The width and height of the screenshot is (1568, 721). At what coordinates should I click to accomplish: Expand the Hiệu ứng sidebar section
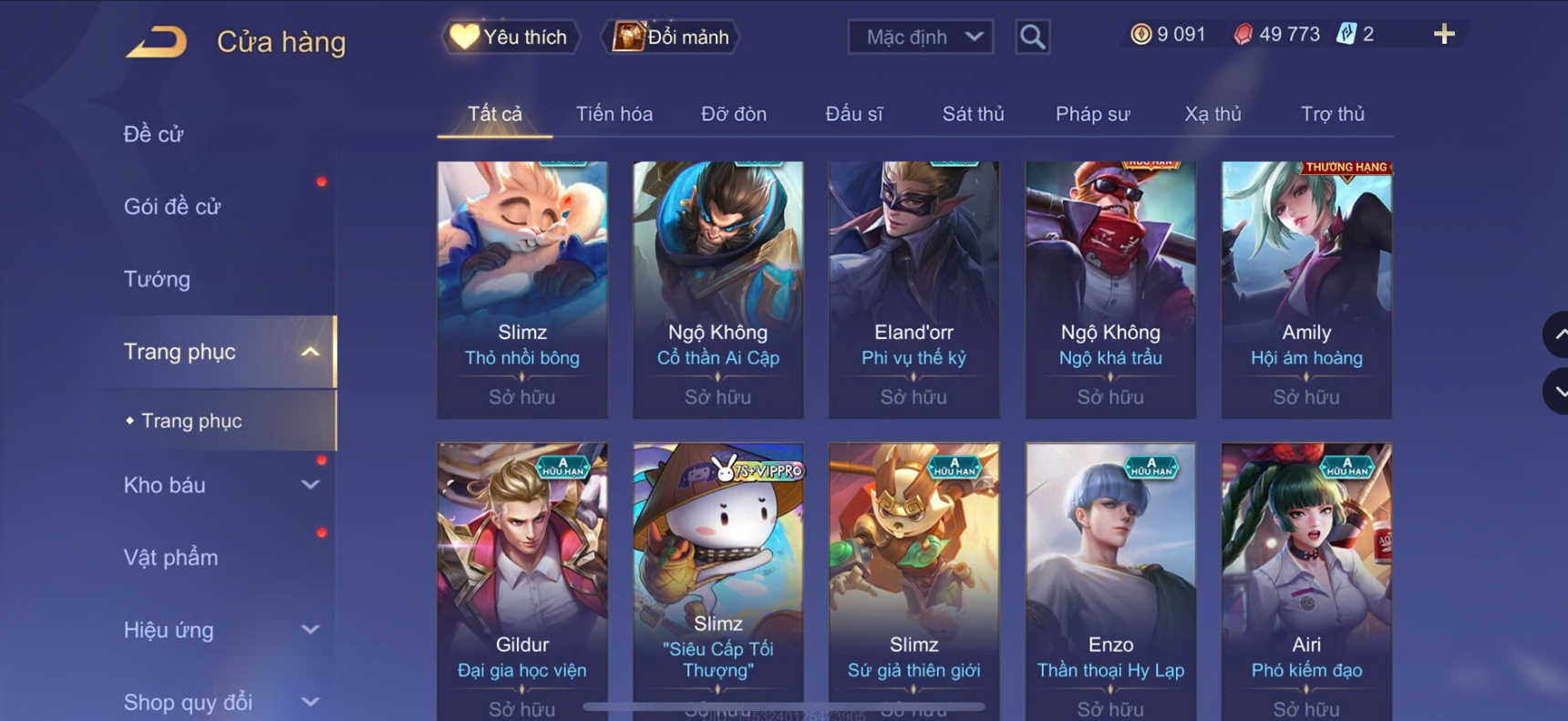310,630
